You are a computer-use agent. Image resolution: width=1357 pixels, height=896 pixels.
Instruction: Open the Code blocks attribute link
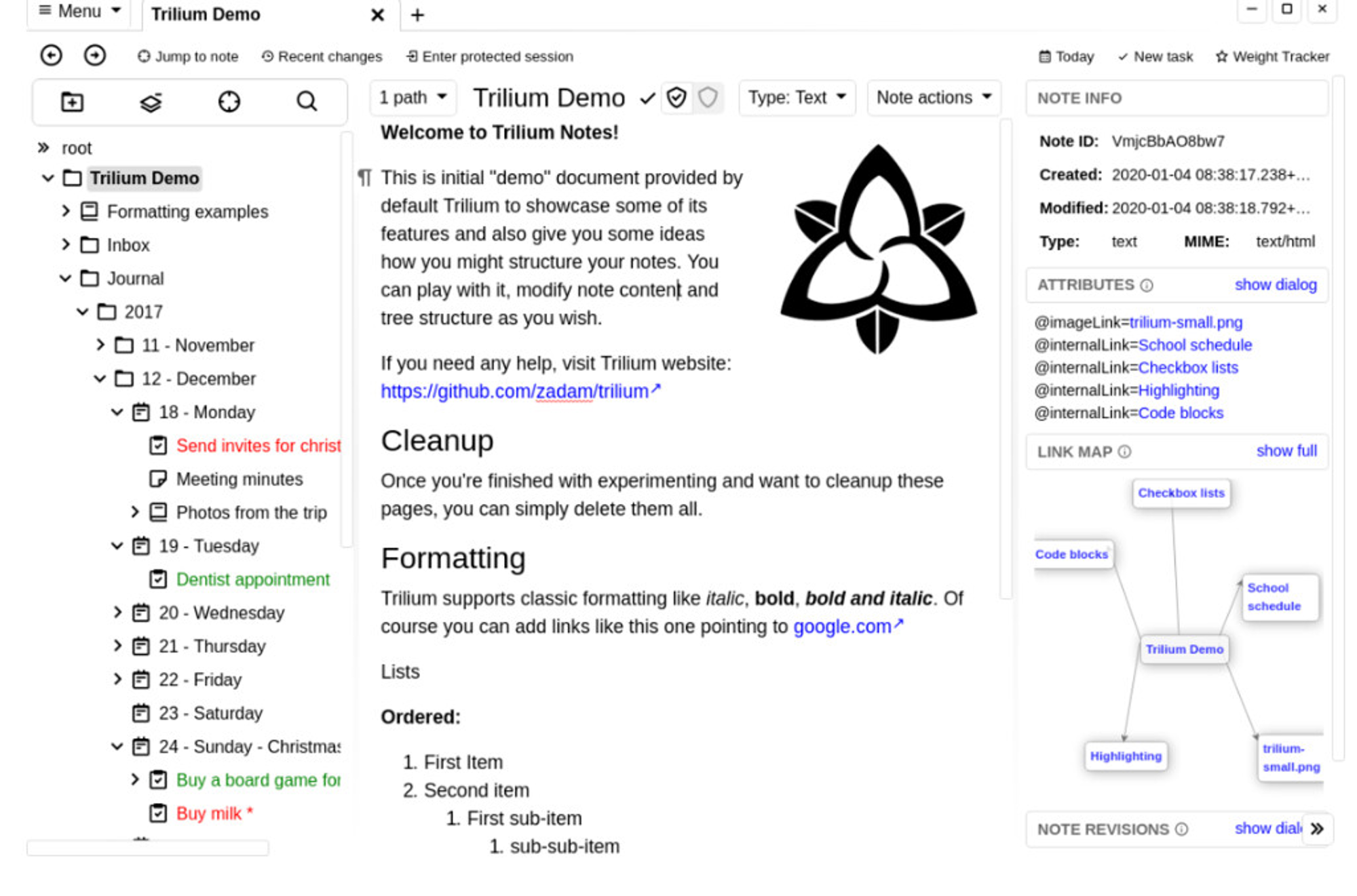click(x=1181, y=413)
